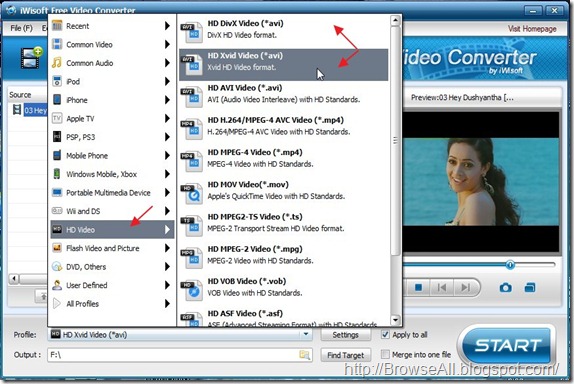Expand the All Profiles submenu arrow
Viewport: 574px width, 384px height.
click(x=167, y=303)
